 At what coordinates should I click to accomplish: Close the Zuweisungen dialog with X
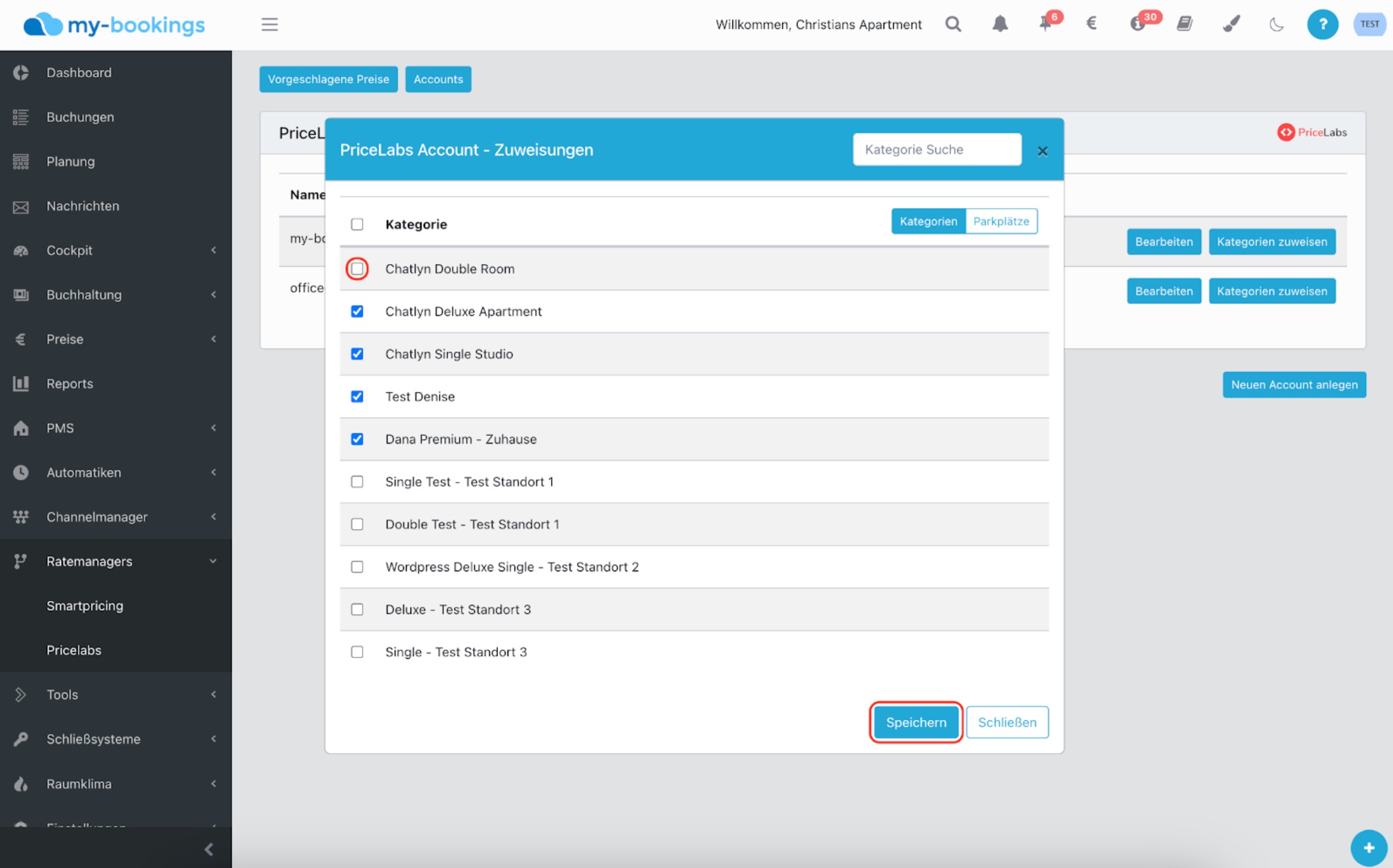pos(1043,151)
